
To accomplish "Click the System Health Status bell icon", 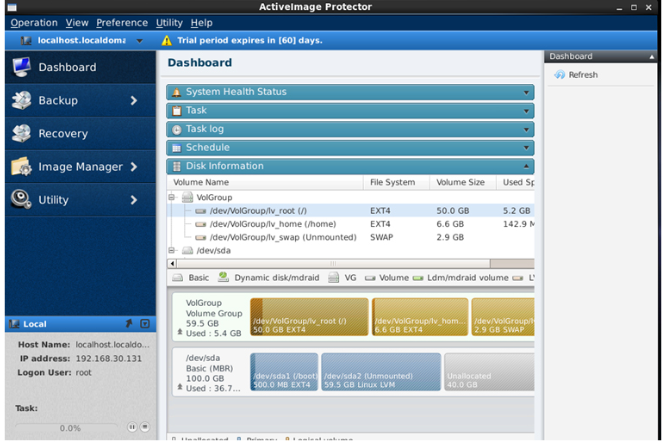I will 176,92.
